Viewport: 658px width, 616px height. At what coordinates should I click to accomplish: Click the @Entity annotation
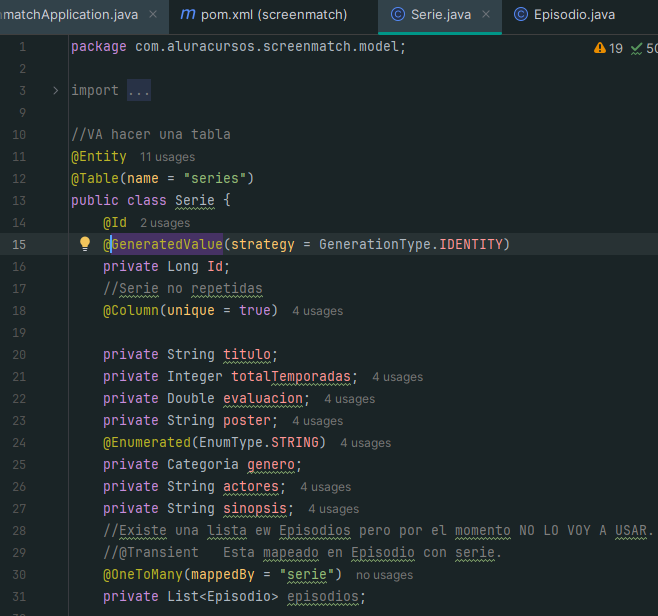(x=99, y=157)
